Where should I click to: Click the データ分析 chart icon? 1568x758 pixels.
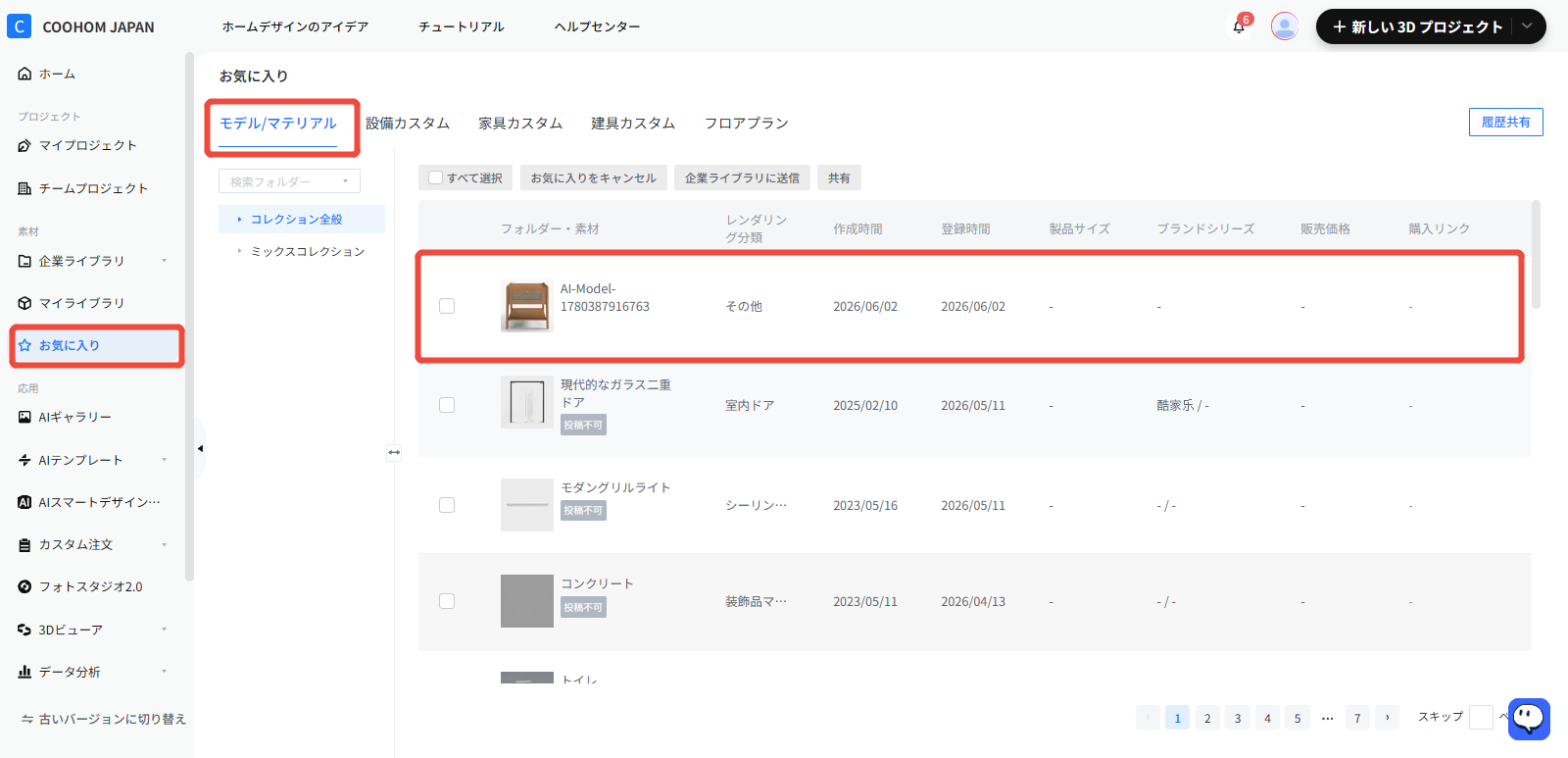24,672
